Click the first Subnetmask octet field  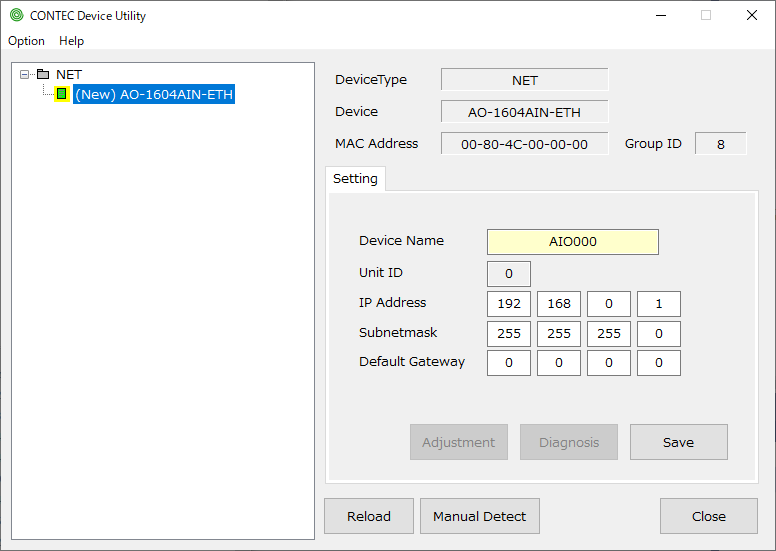coord(509,334)
